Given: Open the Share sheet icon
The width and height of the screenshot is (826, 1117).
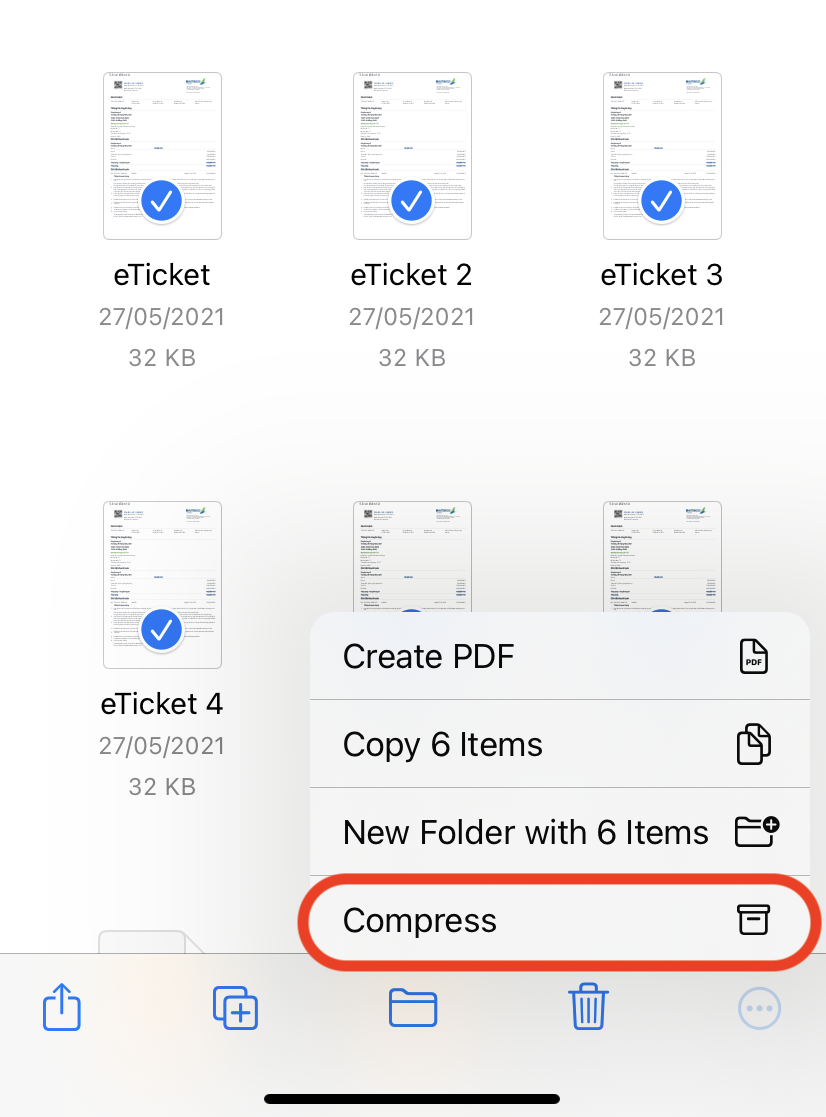Looking at the screenshot, I should click(x=61, y=1007).
